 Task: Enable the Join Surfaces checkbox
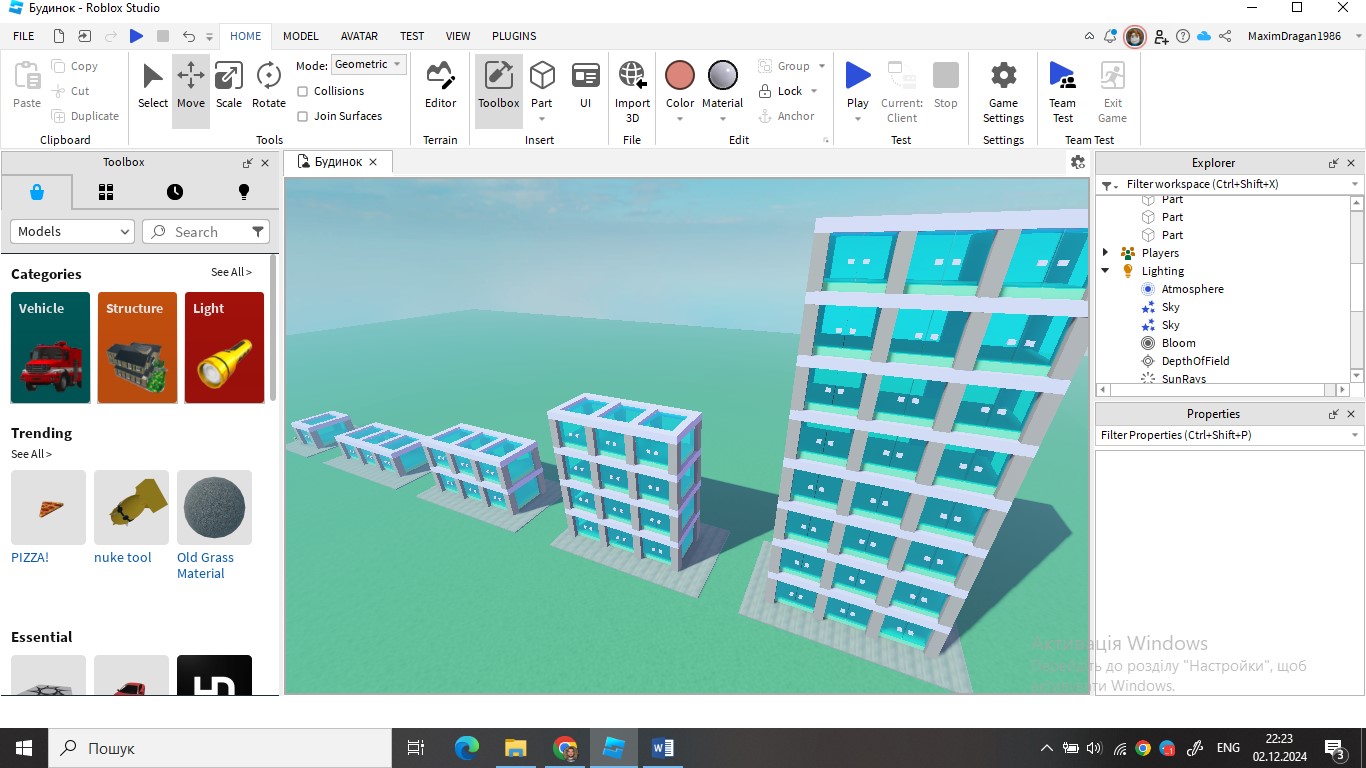tap(303, 116)
